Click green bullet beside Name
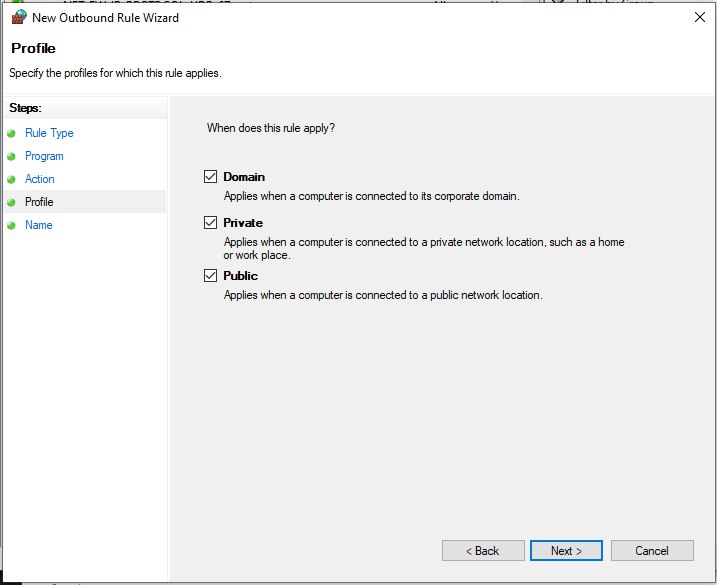 [x=11, y=225]
